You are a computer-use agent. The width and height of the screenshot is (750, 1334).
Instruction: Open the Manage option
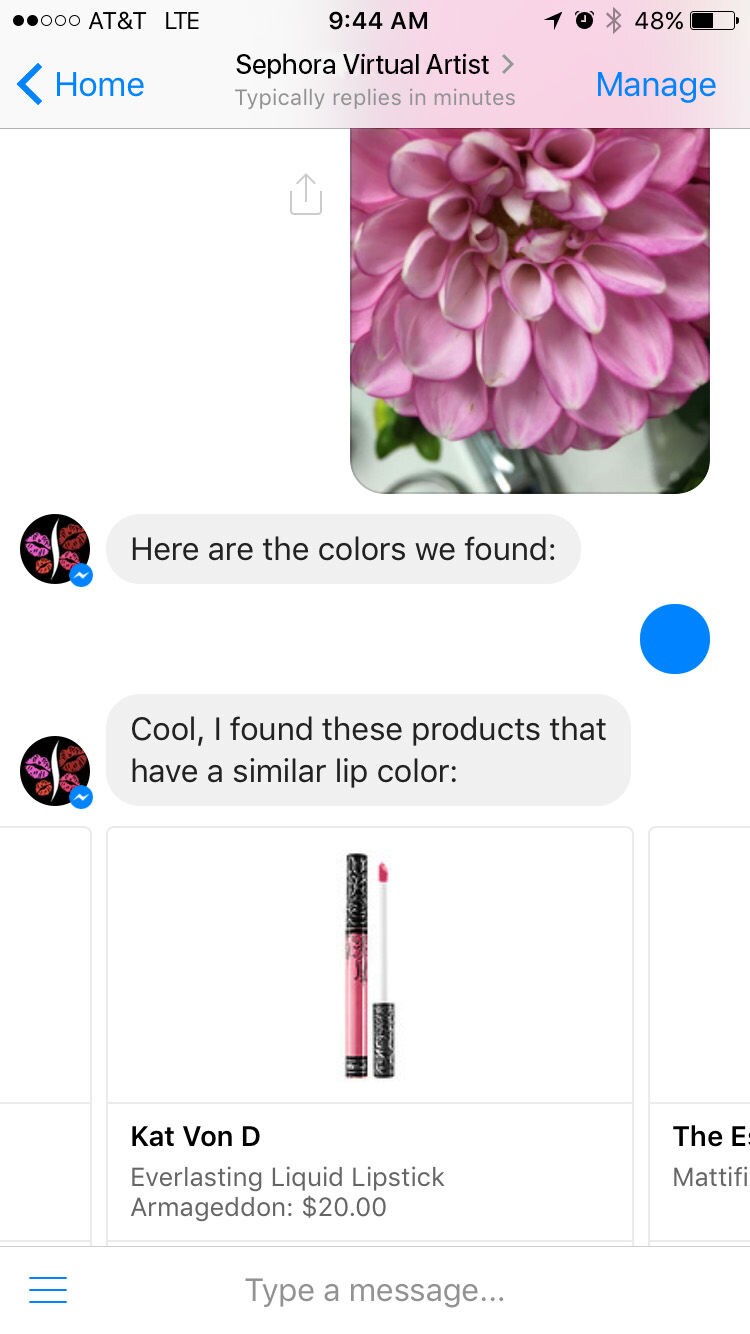[x=656, y=85]
